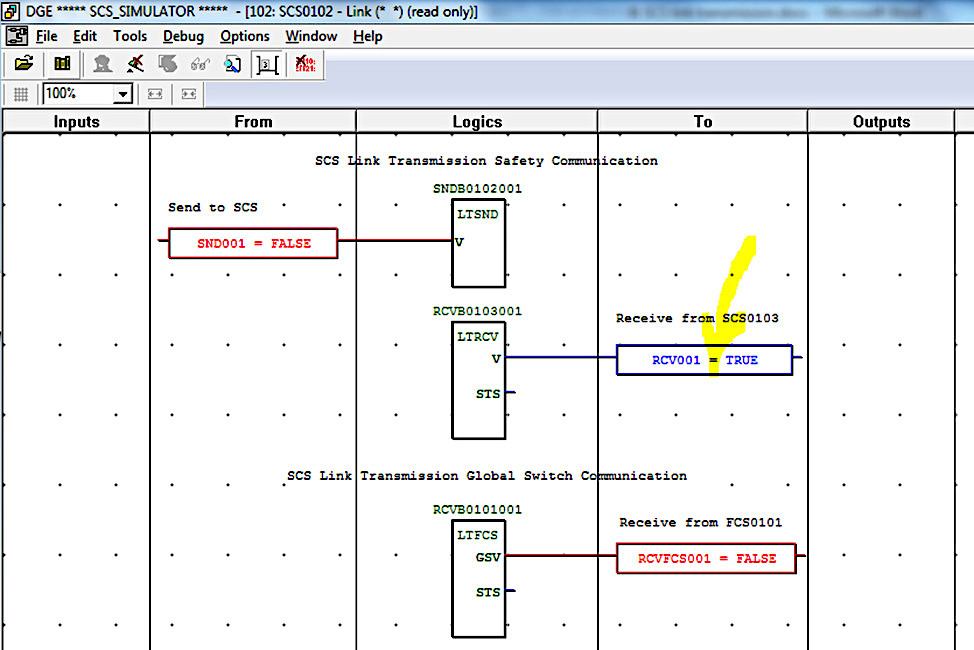Select the SND001 = FALSE variable box

point(253,244)
